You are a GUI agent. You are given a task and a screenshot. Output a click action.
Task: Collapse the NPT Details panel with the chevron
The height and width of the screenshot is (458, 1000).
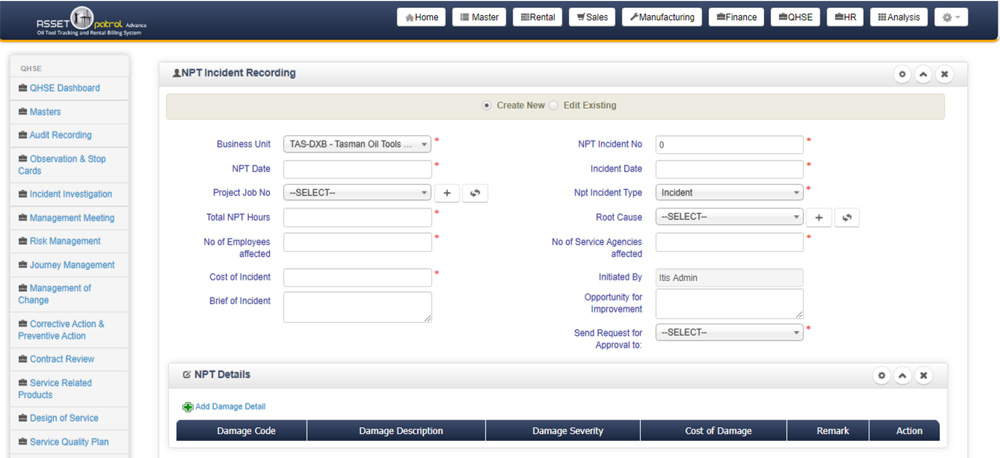[x=902, y=375]
